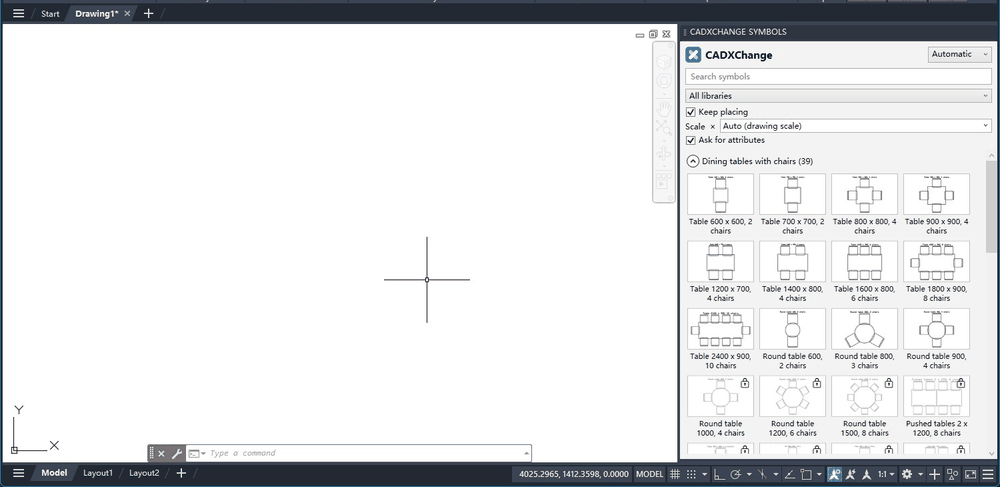The image size is (1000, 487).
Task: Switch to the Model tab
Action: (x=54, y=473)
